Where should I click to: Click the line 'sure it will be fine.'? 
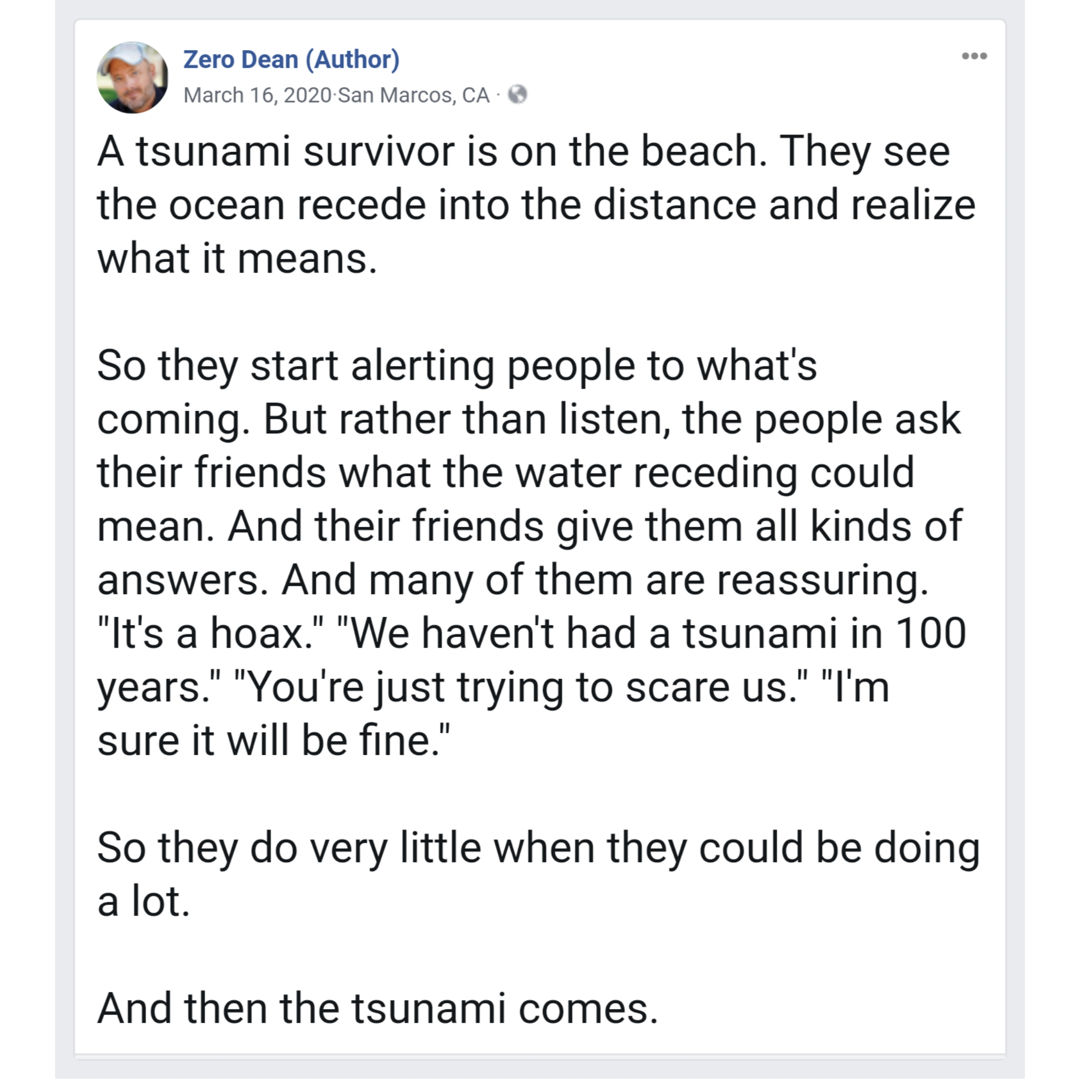click(273, 741)
